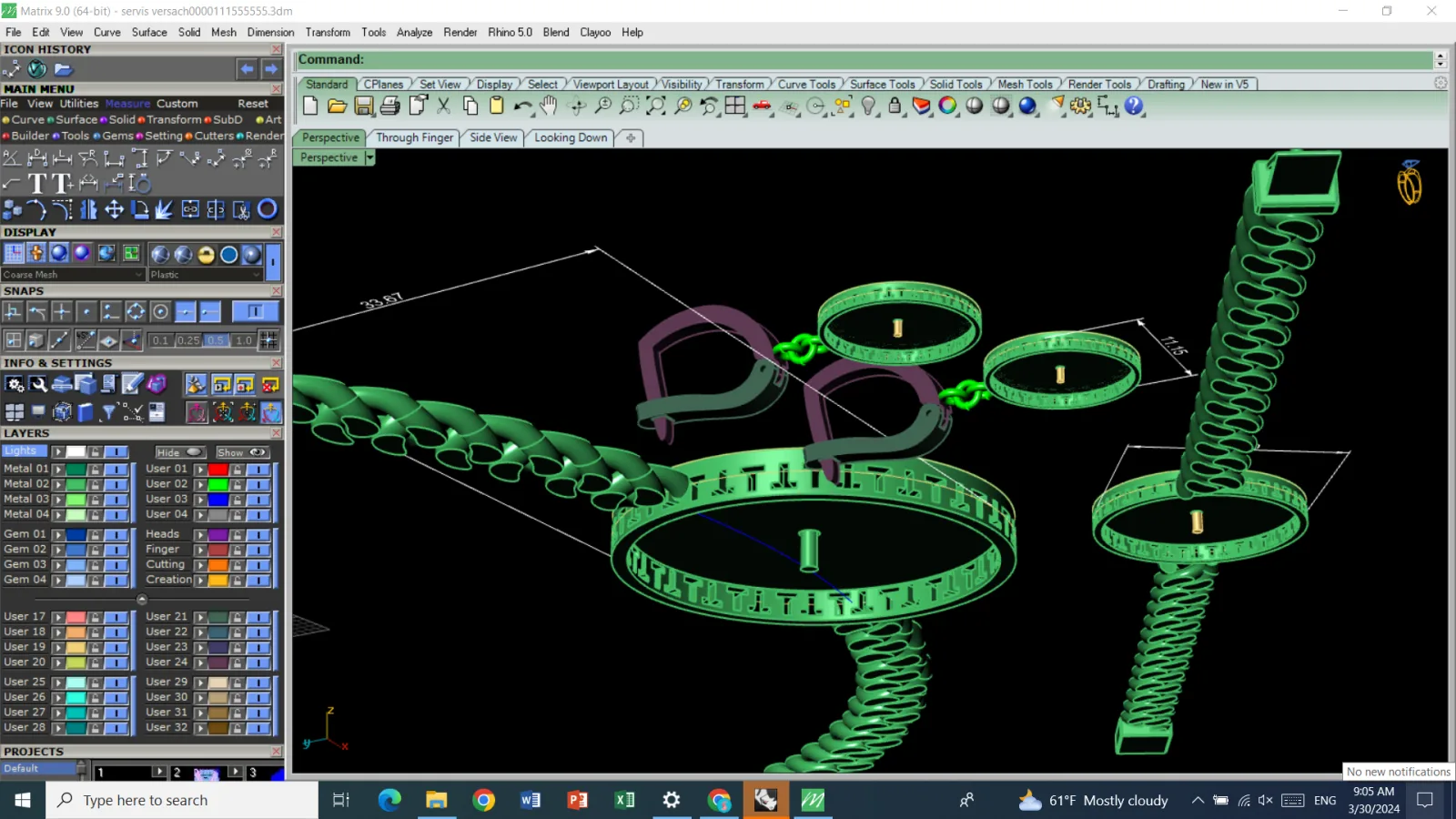
Task: Click the Creation layer orange color swatch
Action: click(218, 580)
